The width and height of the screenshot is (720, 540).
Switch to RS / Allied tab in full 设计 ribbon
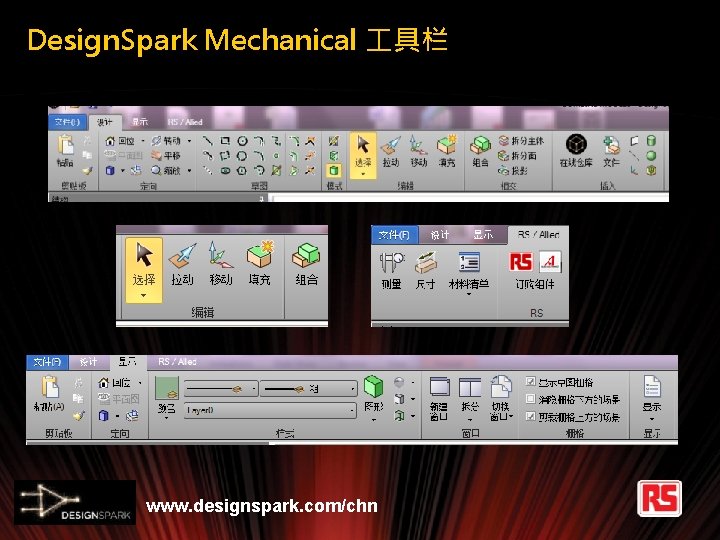185,122
